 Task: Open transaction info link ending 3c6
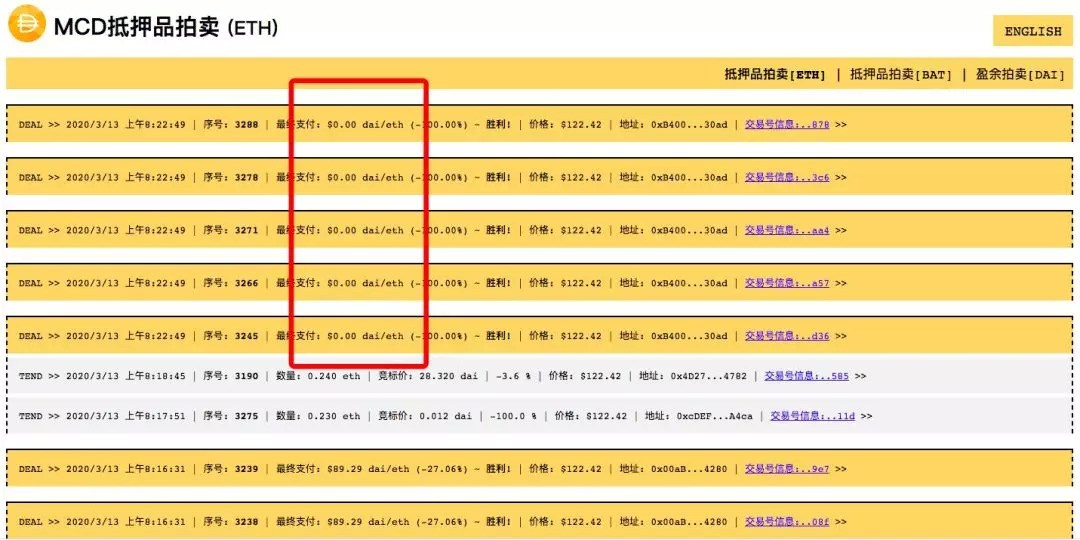click(787, 177)
